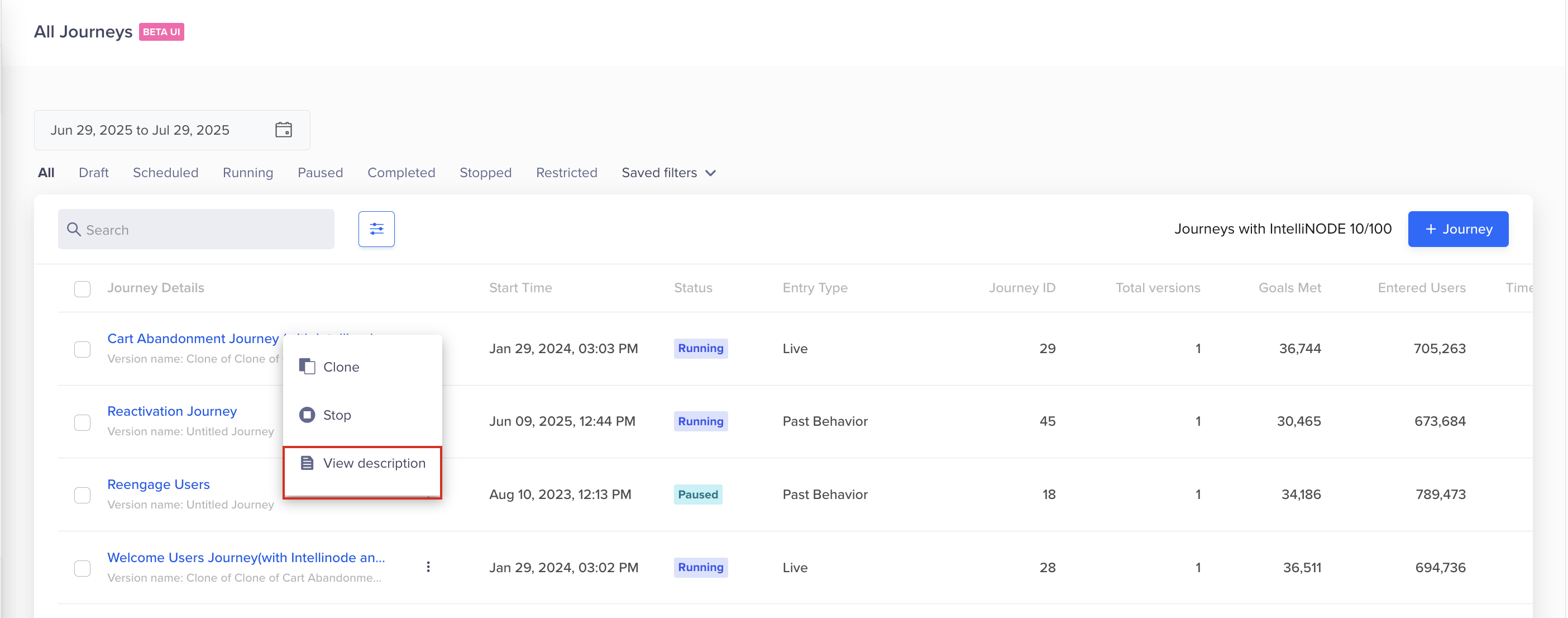Choose Stop from the context menu
Screen dimensions: 1568x618
click(x=337, y=415)
